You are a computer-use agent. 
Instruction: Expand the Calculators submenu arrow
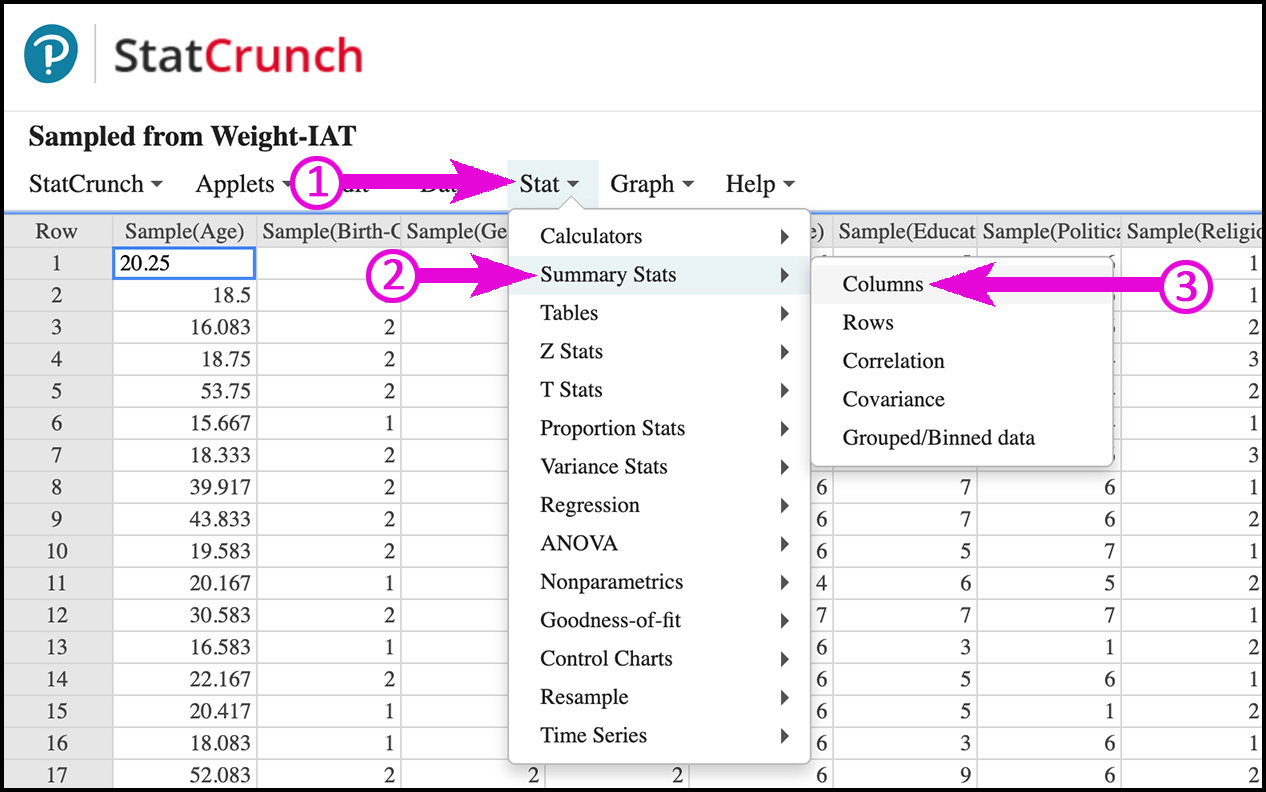(x=784, y=237)
